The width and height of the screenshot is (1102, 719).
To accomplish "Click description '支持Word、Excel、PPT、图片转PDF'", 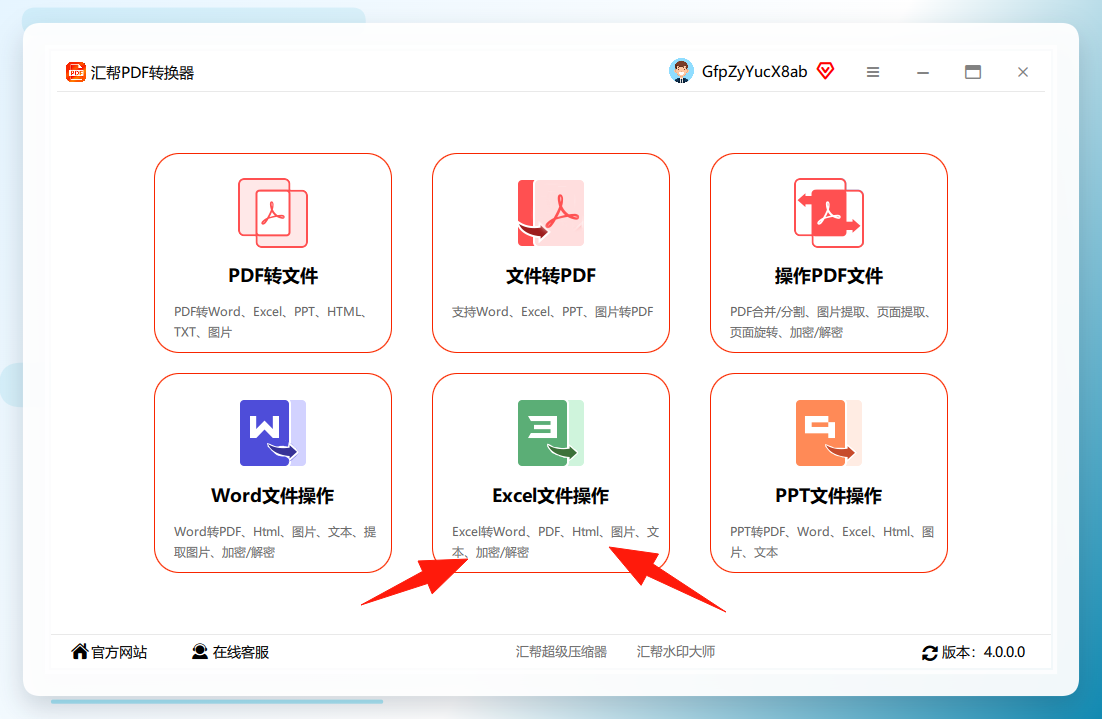I will [x=552, y=311].
